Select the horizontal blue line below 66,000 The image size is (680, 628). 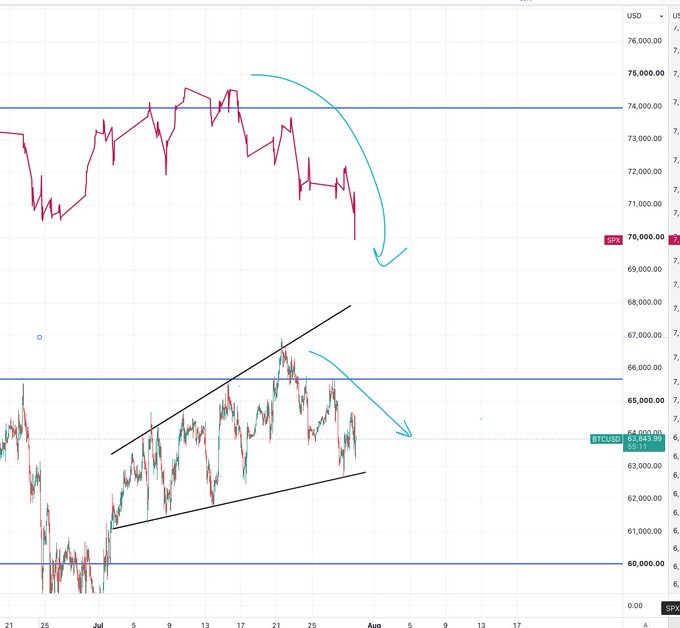pyautogui.click(x=311, y=379)
